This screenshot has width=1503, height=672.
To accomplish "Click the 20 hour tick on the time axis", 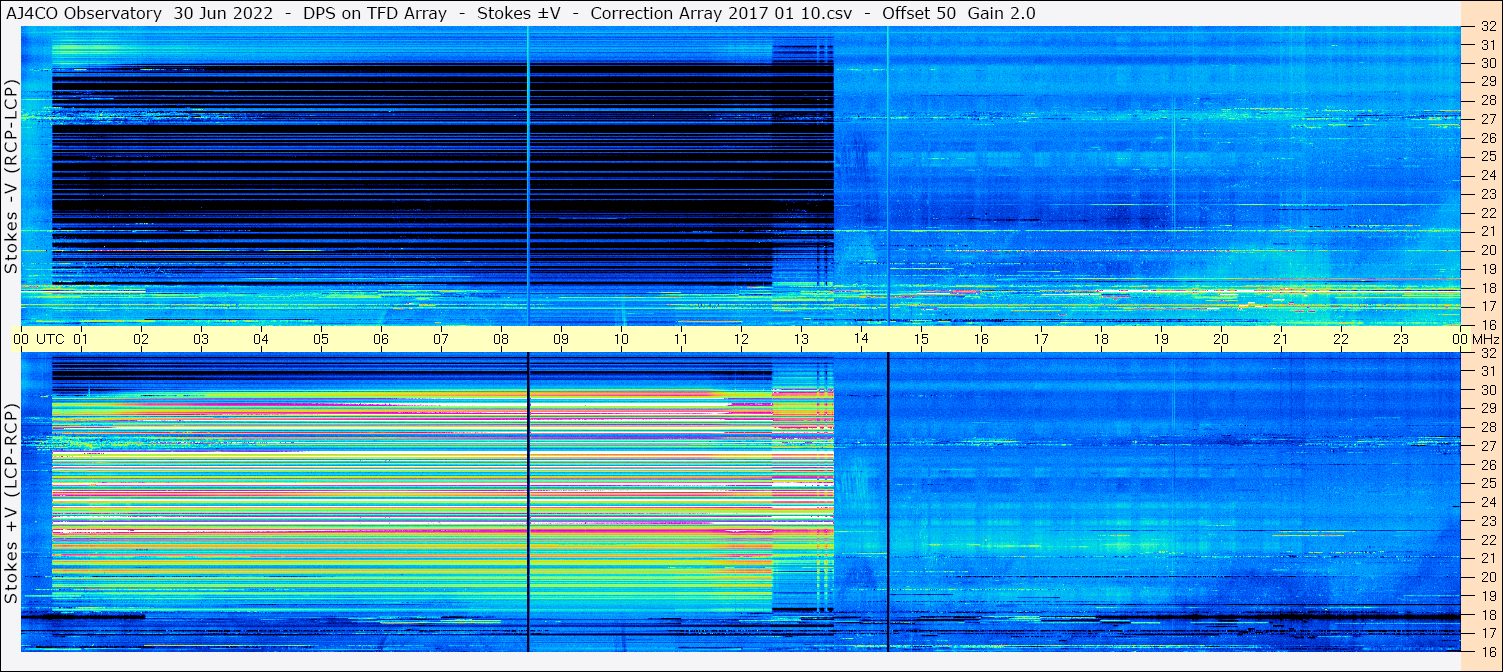I will pyautogui.click(x=1221, y=339).
